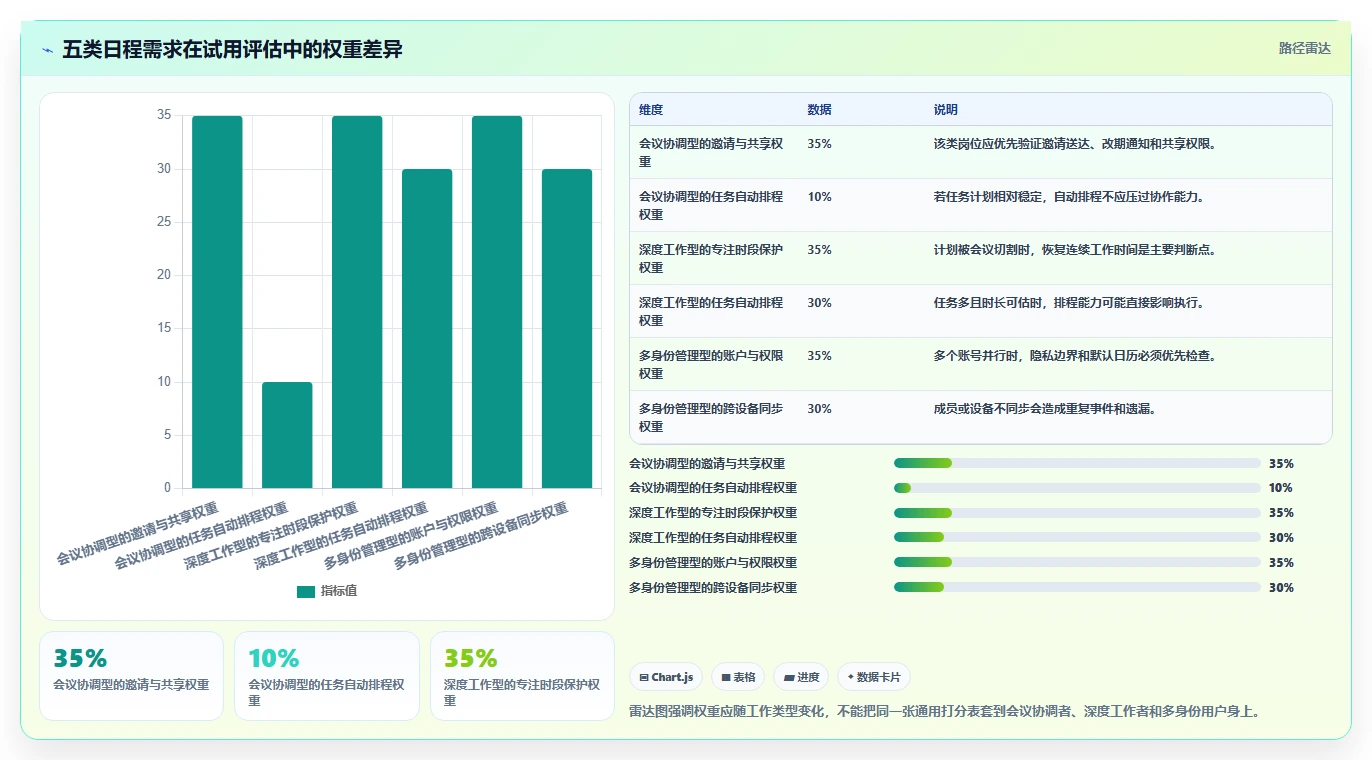1372x760 pixels.
Task: Click the 数据 column header
Action: 819,110
